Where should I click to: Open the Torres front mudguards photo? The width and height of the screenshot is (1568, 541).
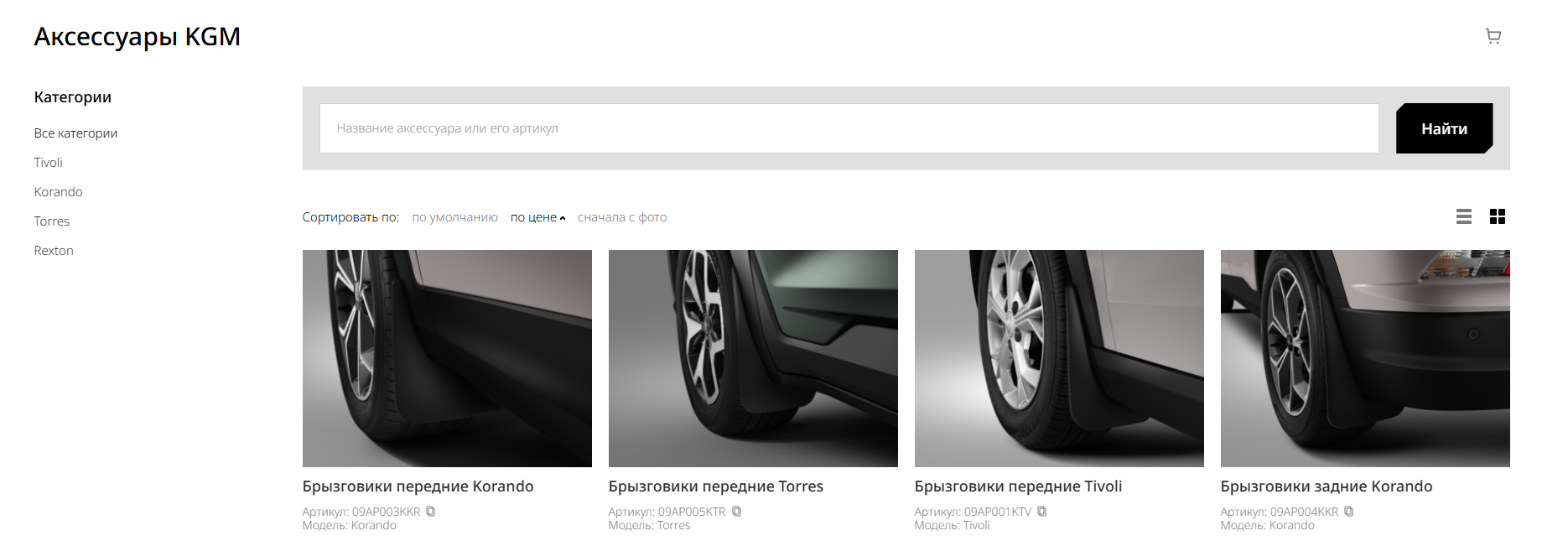[752, 358]
